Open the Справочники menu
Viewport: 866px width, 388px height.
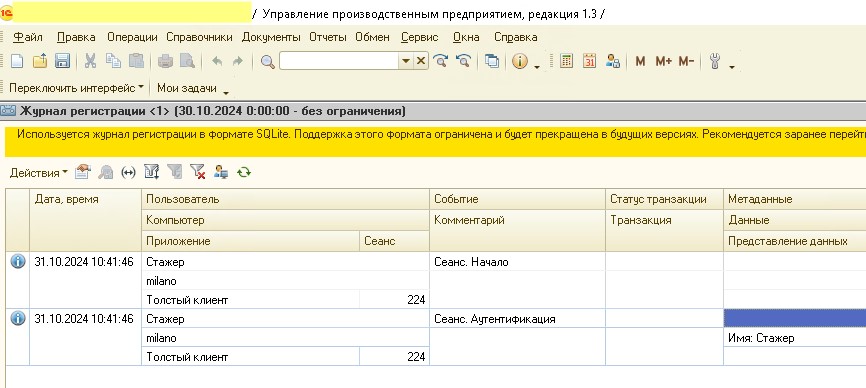(x=199, y=37)
